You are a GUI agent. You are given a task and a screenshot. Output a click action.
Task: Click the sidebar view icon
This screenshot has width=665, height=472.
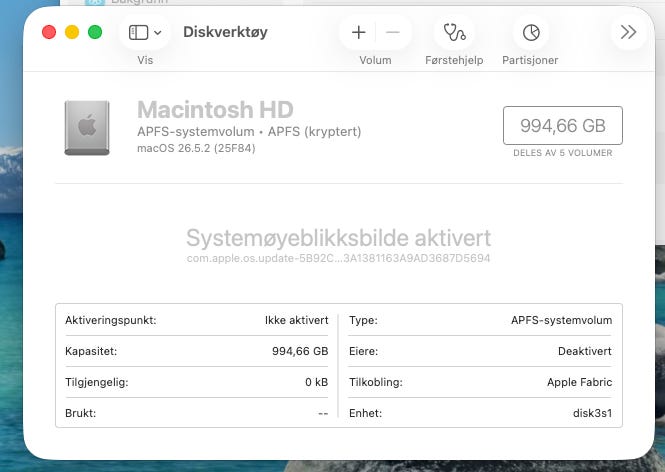coord(138,32)
